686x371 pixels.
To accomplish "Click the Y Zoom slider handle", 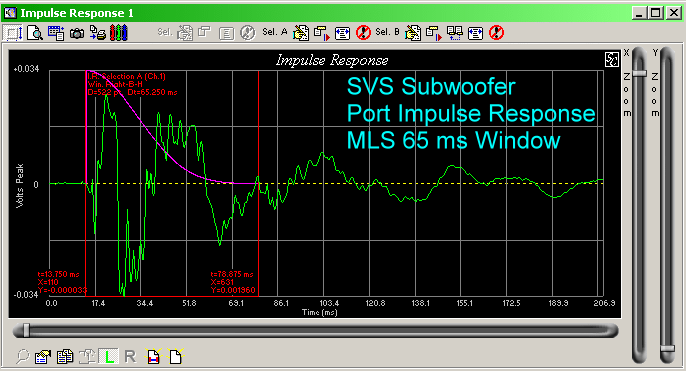I will (667, 349).
